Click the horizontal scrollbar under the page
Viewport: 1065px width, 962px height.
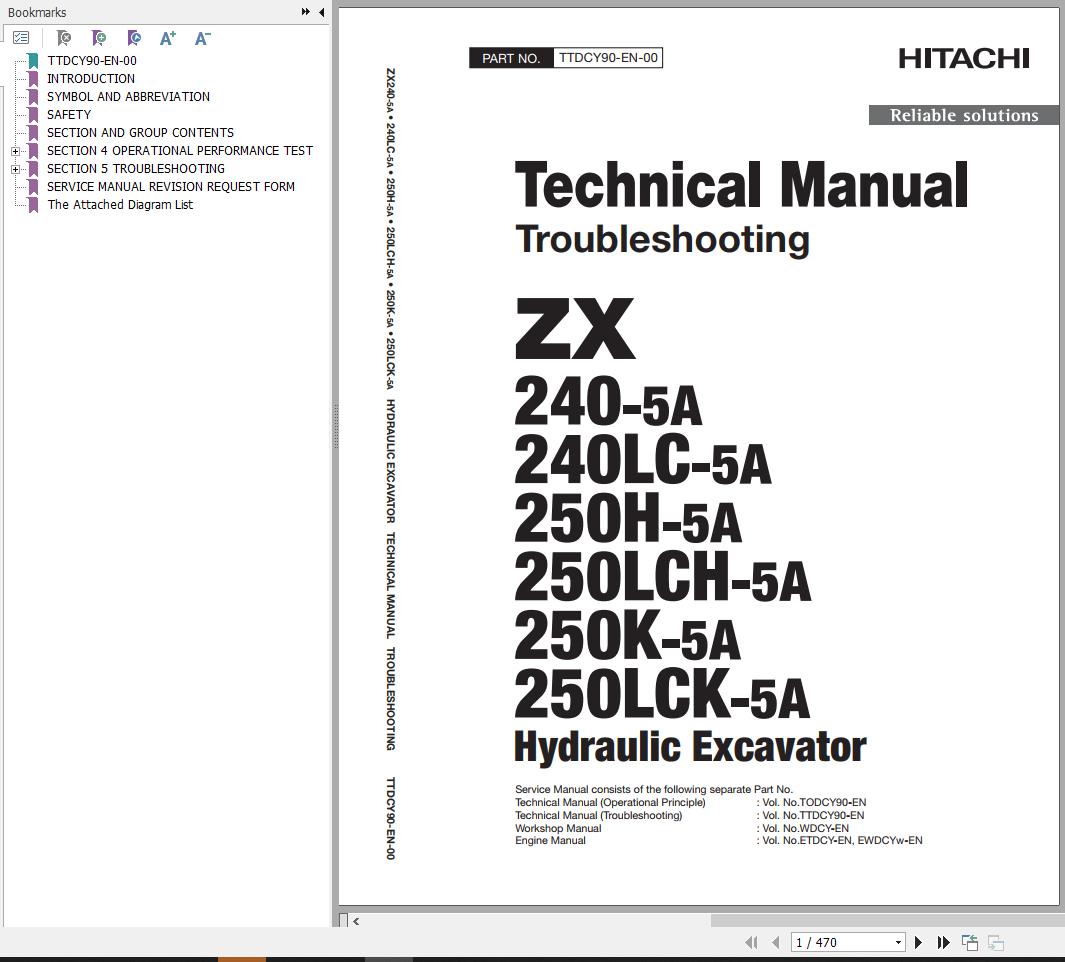point(705,921)
